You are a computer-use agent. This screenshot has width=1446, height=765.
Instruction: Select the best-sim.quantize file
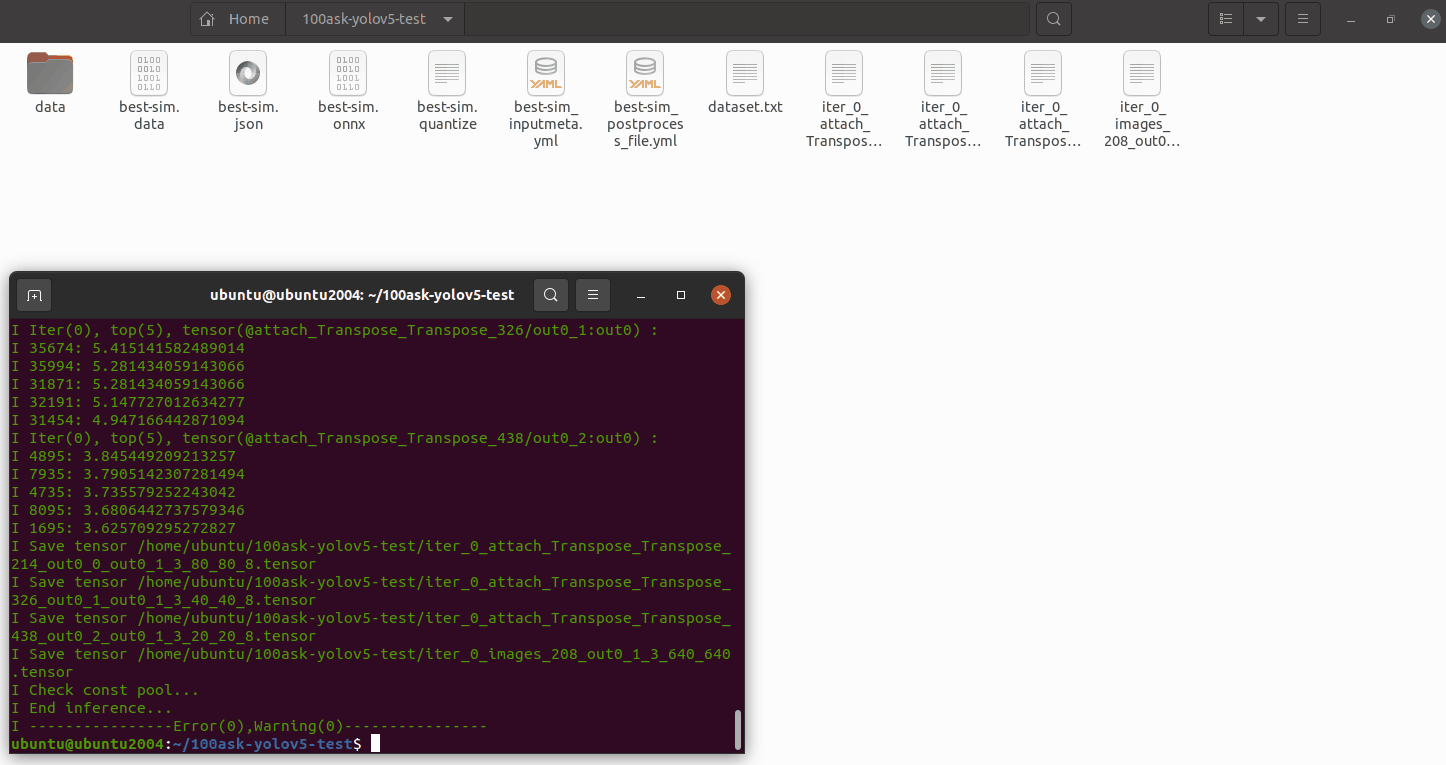pos(446,72)
